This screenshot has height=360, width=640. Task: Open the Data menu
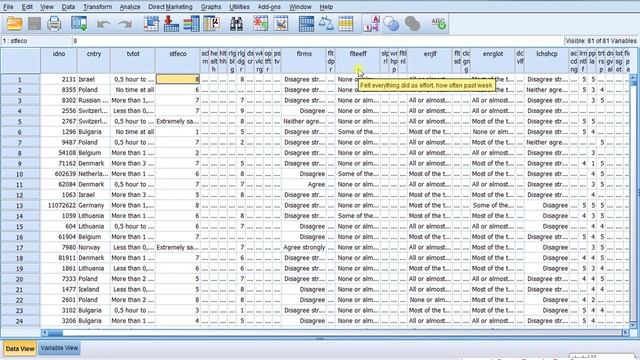(x=68, y=7)
